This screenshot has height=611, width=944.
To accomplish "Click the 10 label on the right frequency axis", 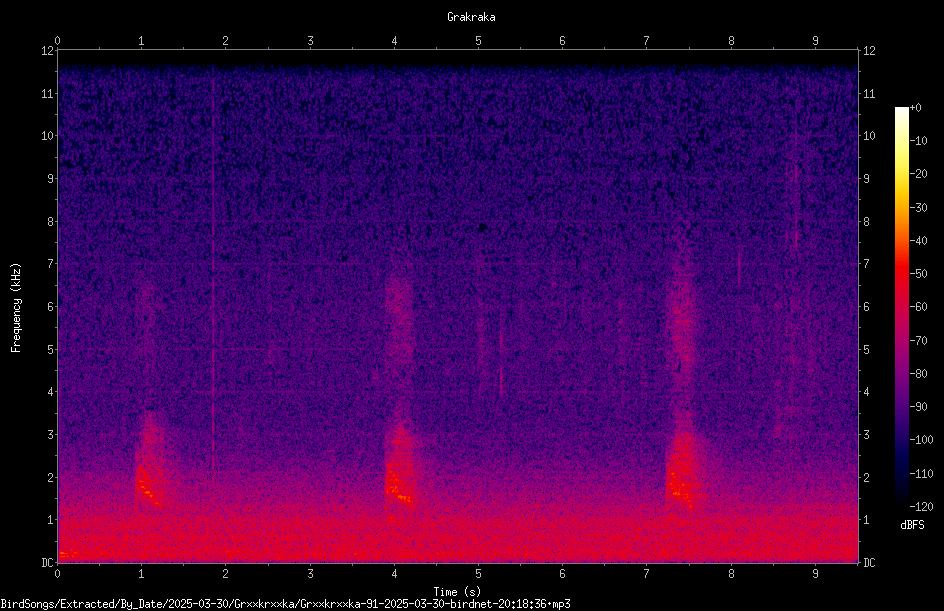I will (869, 136).
